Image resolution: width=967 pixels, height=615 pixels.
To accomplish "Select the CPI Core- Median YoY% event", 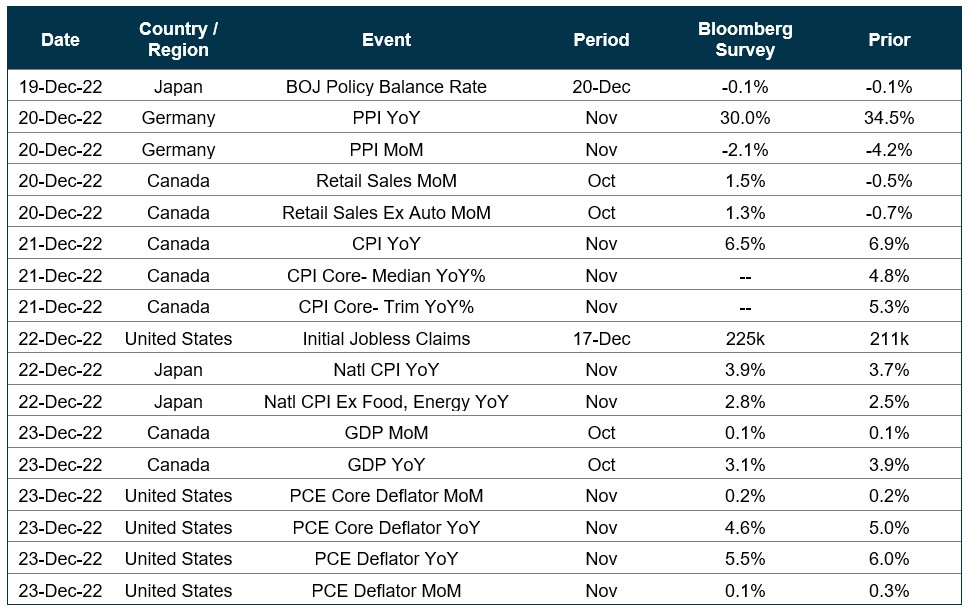I will tap(386, 276).
